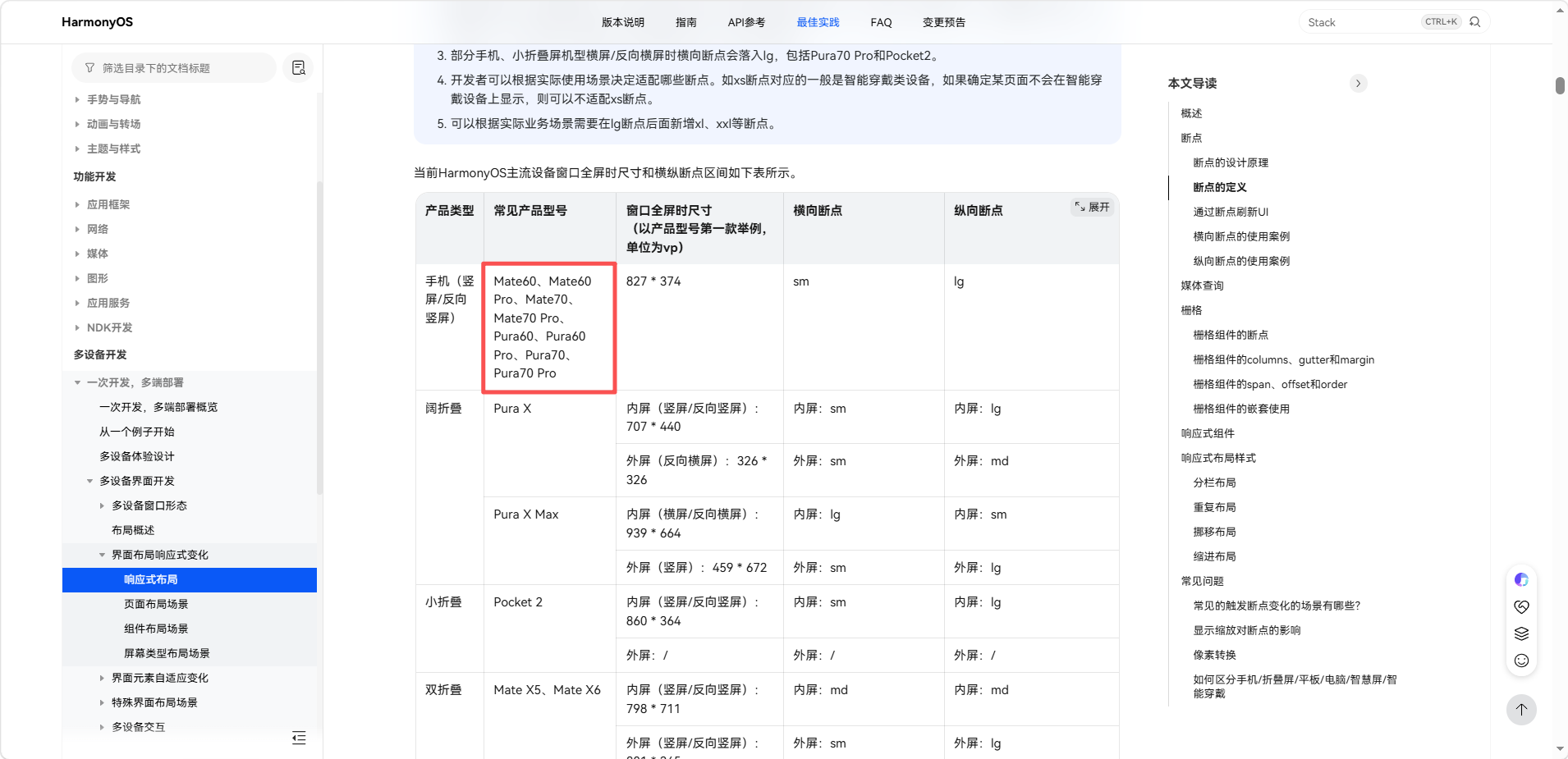Expand the 特殊界面布局场景 tree node
Screen dimensions: 1568x759
pyautogui.click(x=102, y=702)
